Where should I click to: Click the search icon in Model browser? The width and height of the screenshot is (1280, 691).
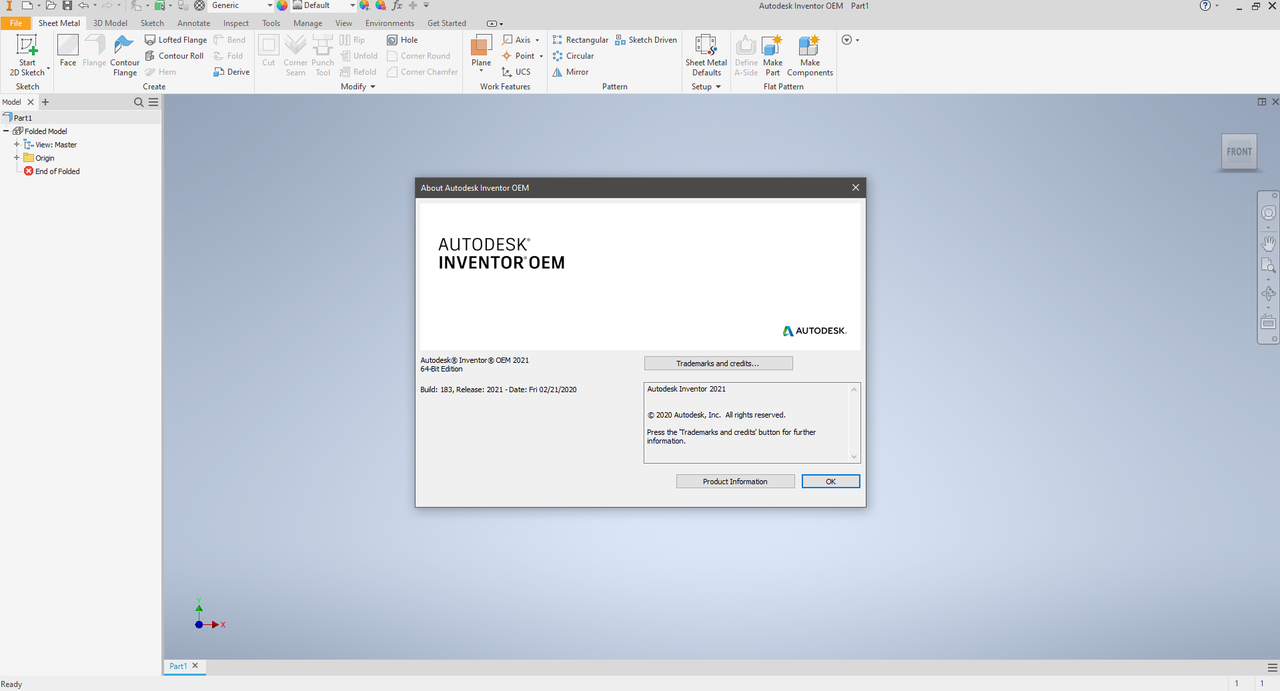[139, 102]
